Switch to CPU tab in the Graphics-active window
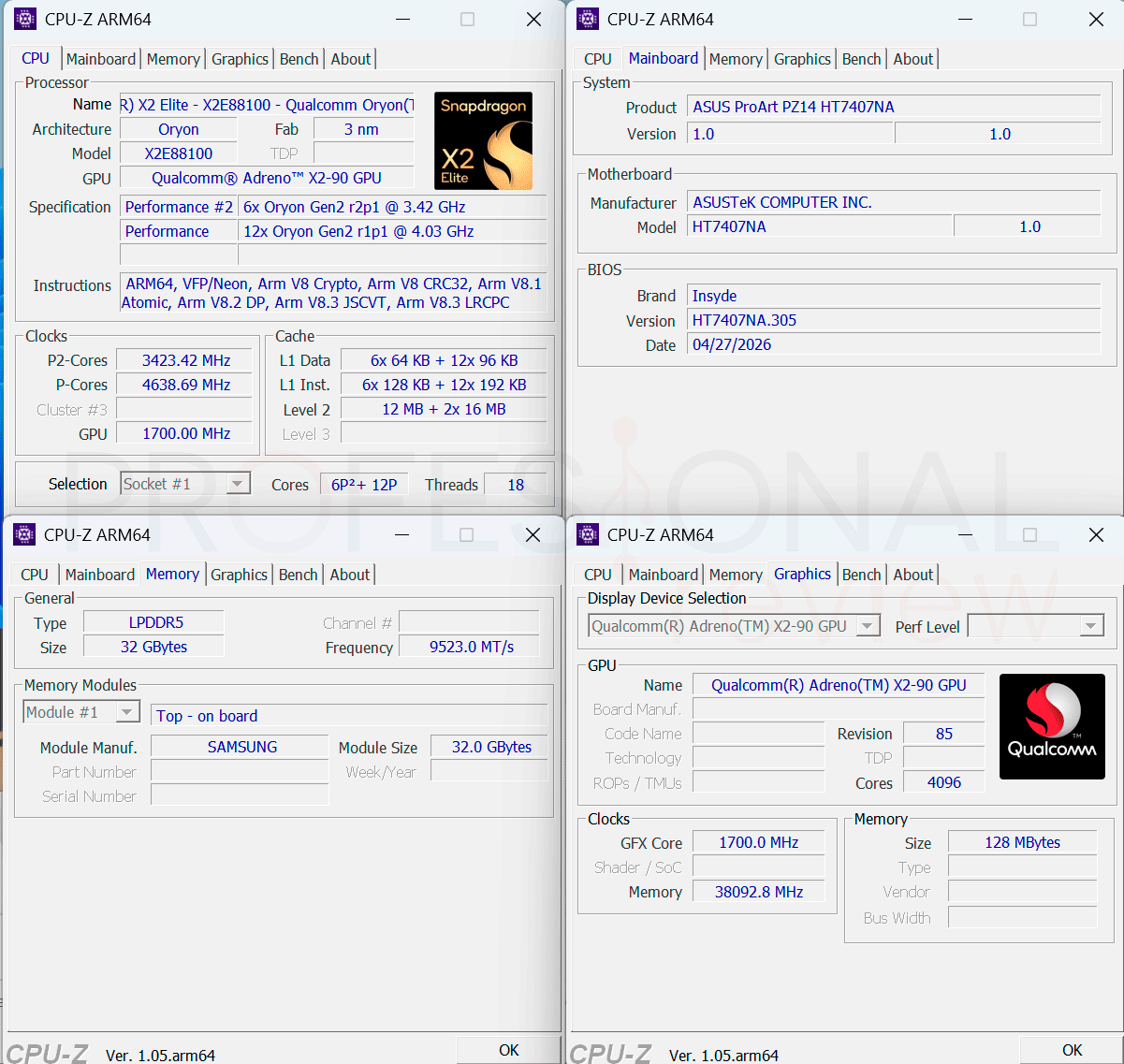Screen dimensions: 1124x1064 coord(597,575)
